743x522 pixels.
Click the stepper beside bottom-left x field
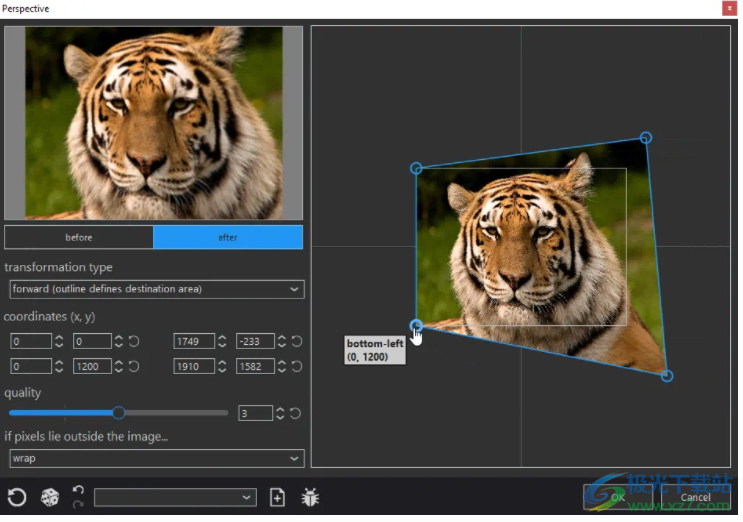click(x=59, y=366)
